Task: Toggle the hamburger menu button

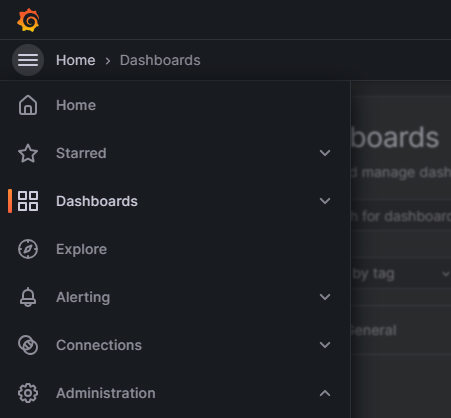Action: (28, 60)
